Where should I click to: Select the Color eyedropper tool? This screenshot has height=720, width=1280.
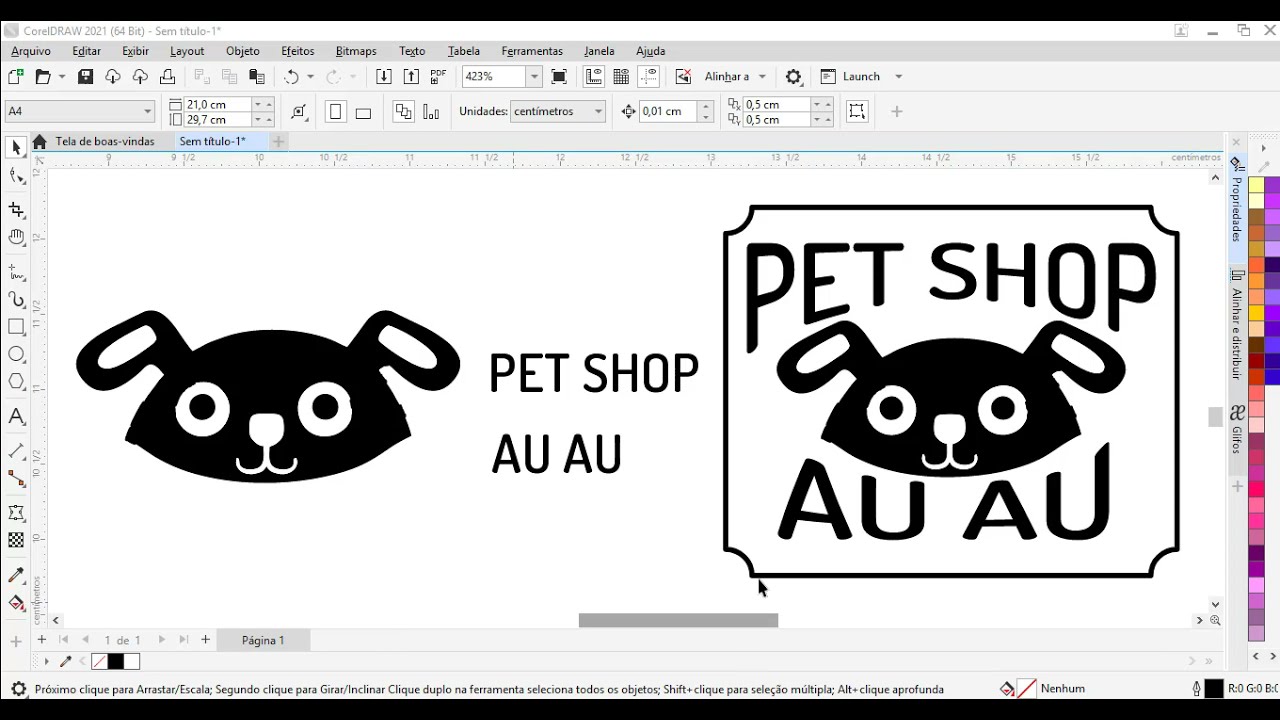[x=16, y=575]
